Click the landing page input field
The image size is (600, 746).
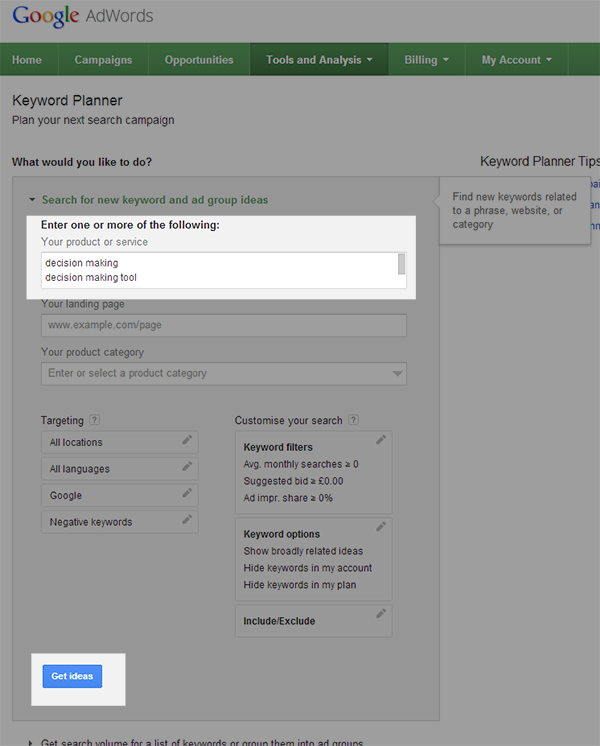tap(224, 325)
